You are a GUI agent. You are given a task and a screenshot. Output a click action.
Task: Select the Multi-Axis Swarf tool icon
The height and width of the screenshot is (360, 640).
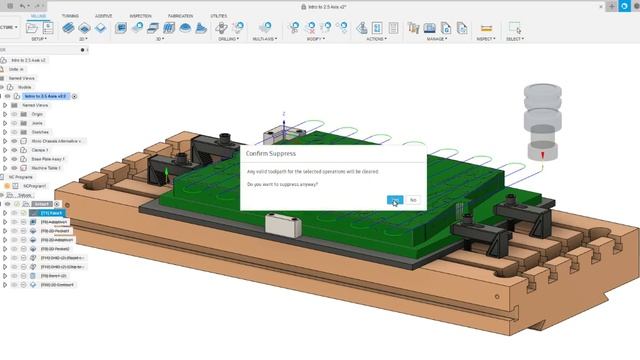tap(265, 28)
